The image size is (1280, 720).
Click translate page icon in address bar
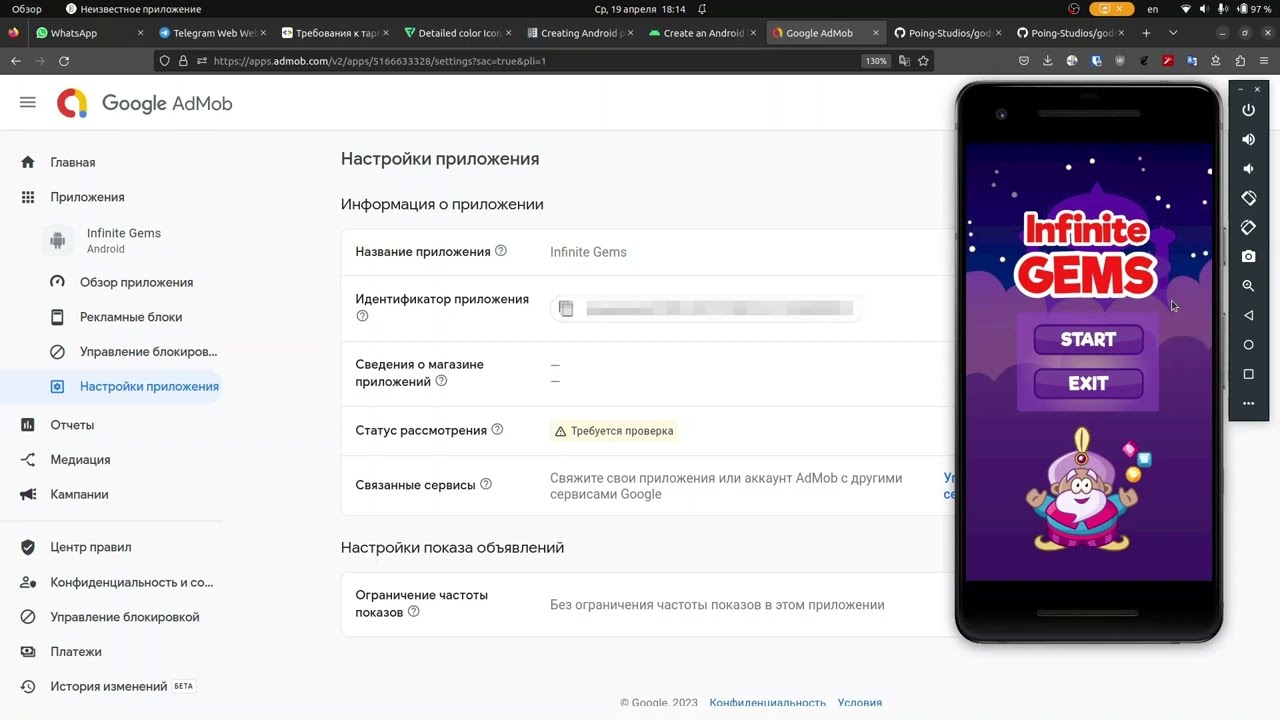904,61
